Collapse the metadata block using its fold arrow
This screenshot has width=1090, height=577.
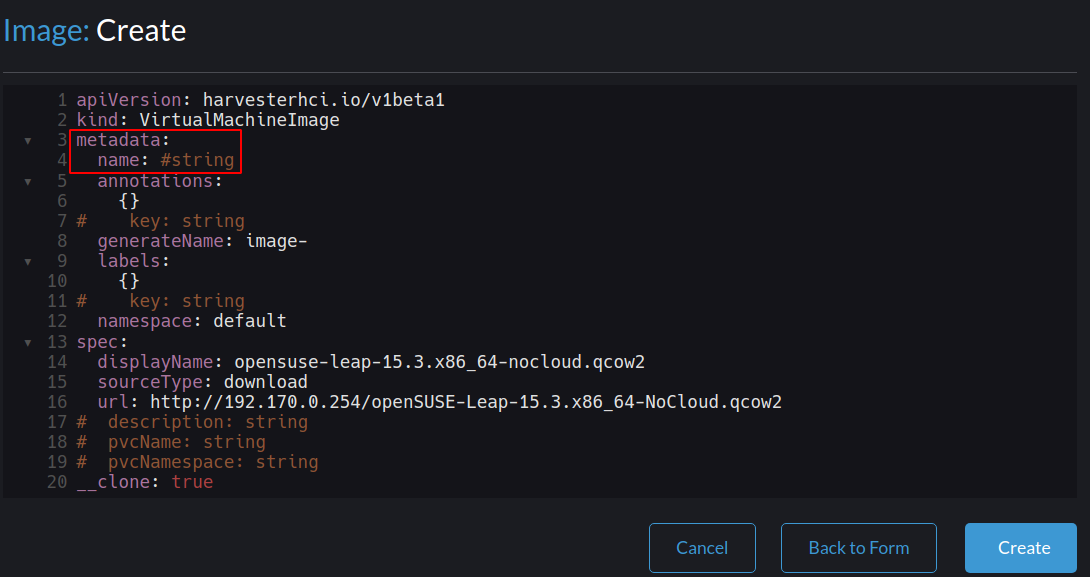click(28, 140)
